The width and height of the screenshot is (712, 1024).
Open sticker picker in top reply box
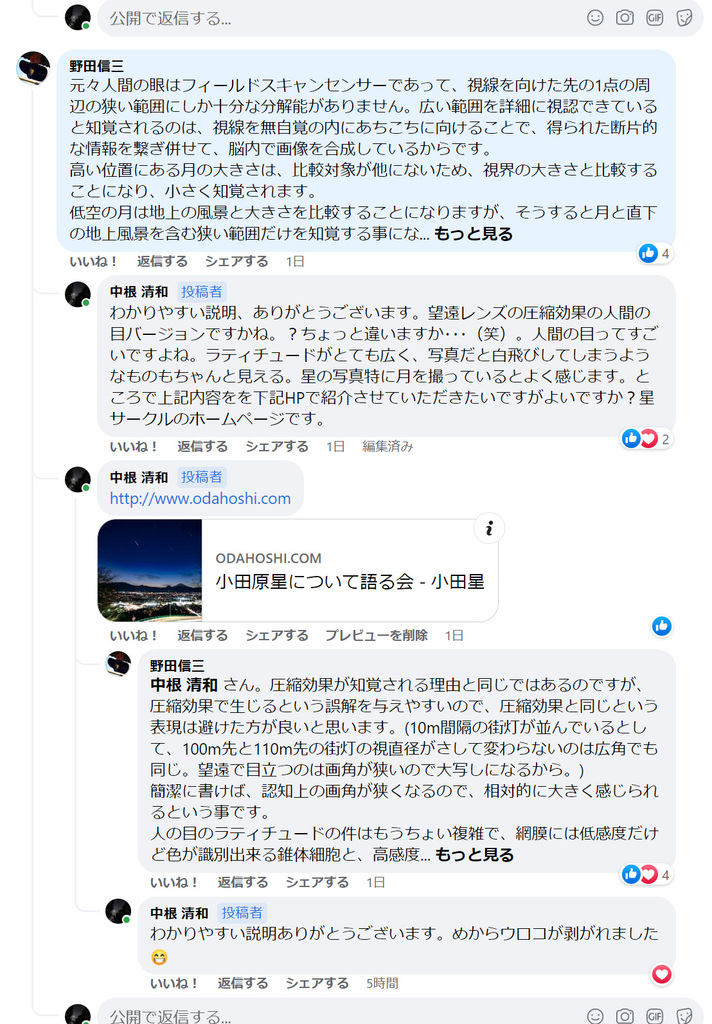point(684,18)
